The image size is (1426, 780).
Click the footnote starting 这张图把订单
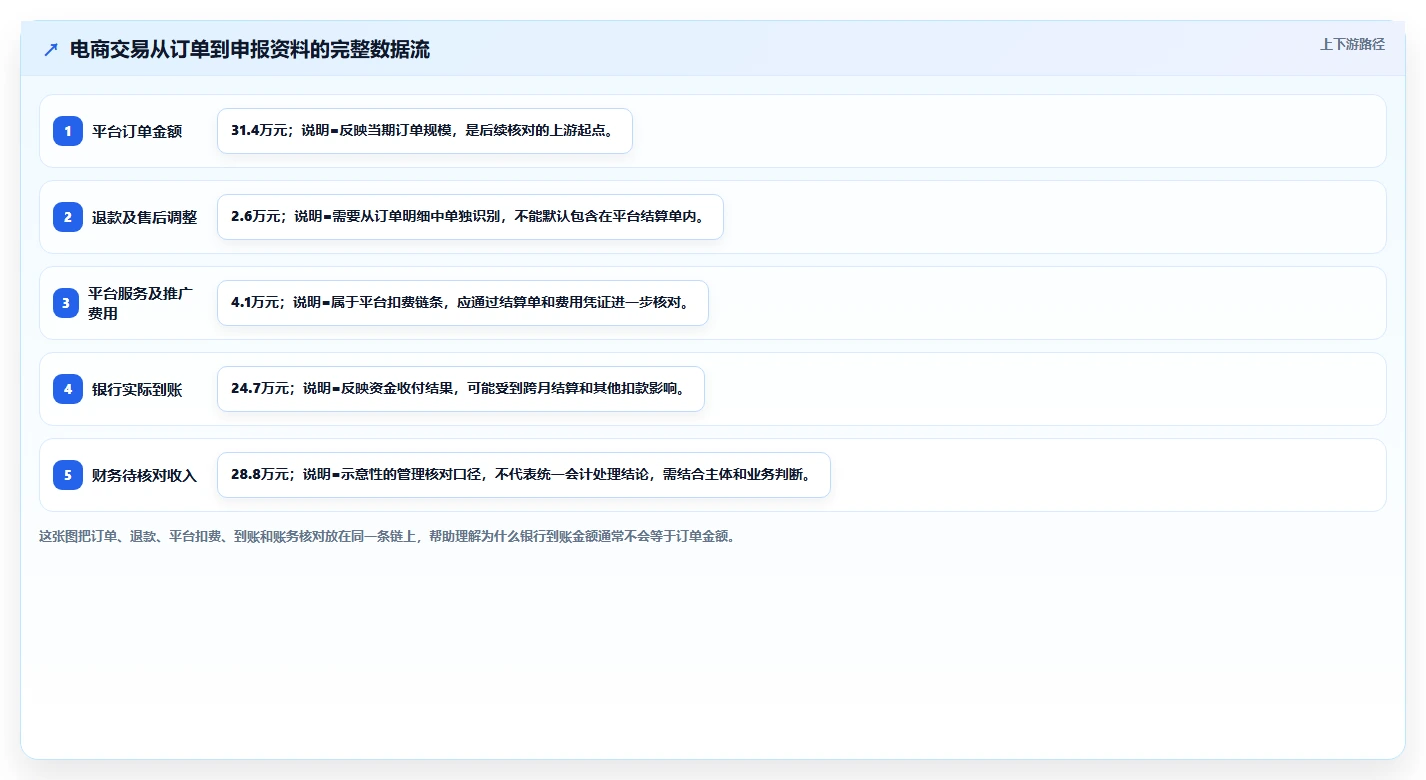pyautogui.click(x=387, y=536)
